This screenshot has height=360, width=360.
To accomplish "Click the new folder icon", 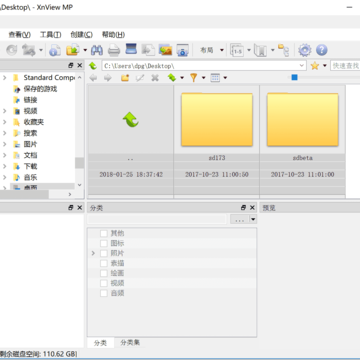I will click(125, 78).
